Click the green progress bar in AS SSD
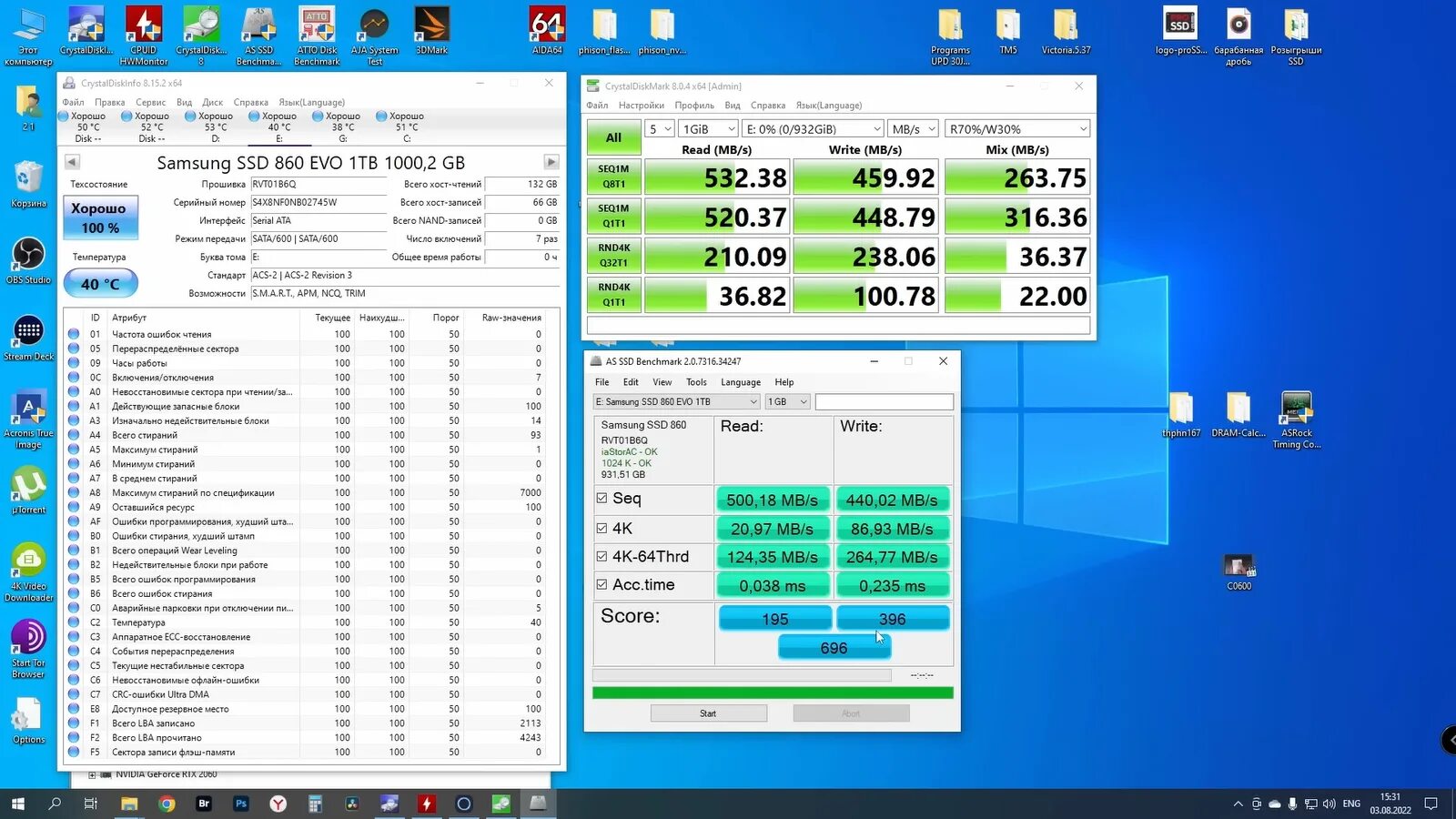This screenshot has width=1456, height=819. [x=773, y=693]
